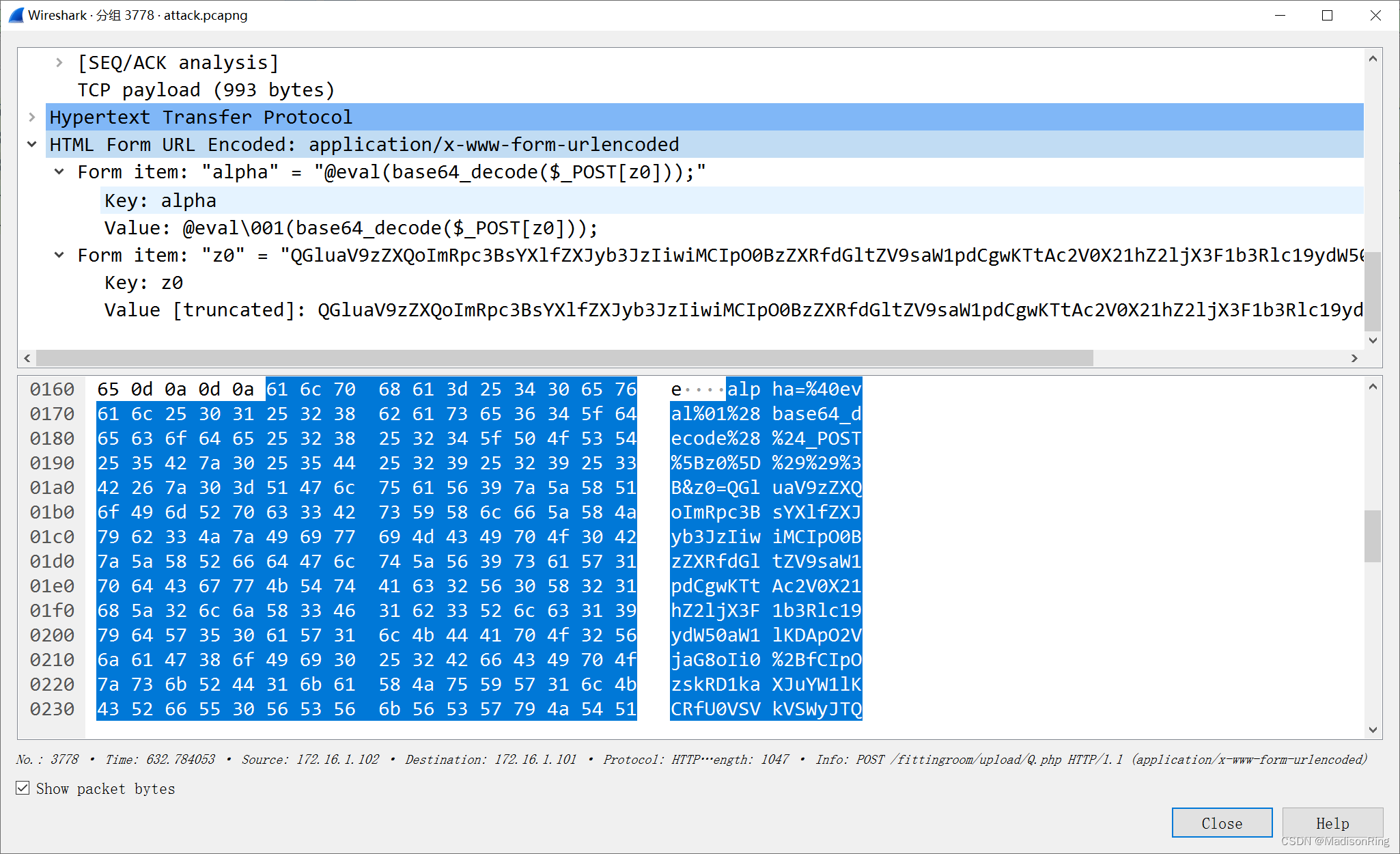
Task: Click the up arrow of detail pane scrollbar
Action: pyautogui.click(x=1373, y=59)
